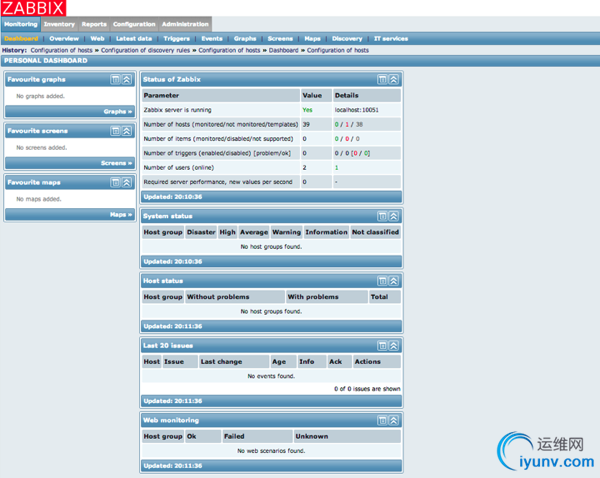This screenshot has width=600, height=478.
Task: Click the Ack column header
Action: click(340, 362)
